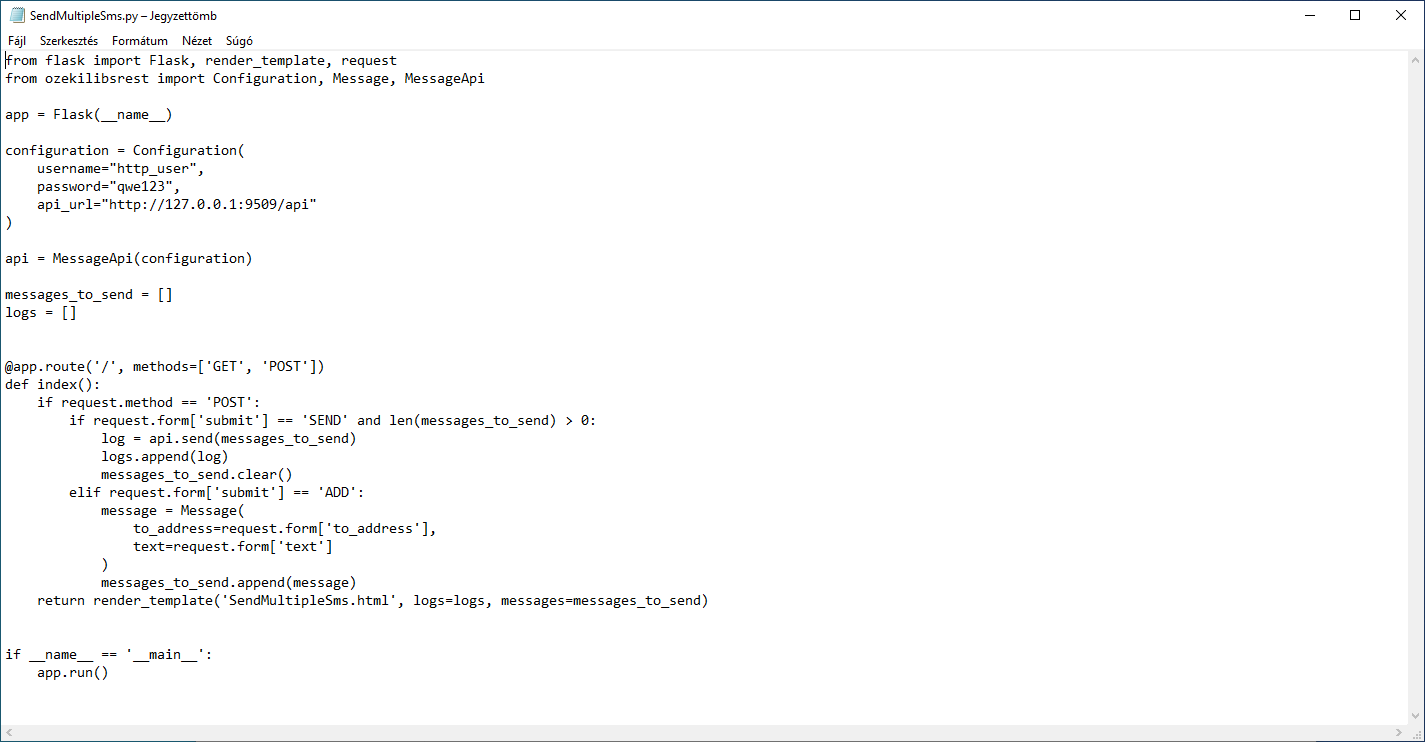This screenshot has width=1425, height=742.
Task: Open the Fájl menu
Action: click(x=17, y=41)
